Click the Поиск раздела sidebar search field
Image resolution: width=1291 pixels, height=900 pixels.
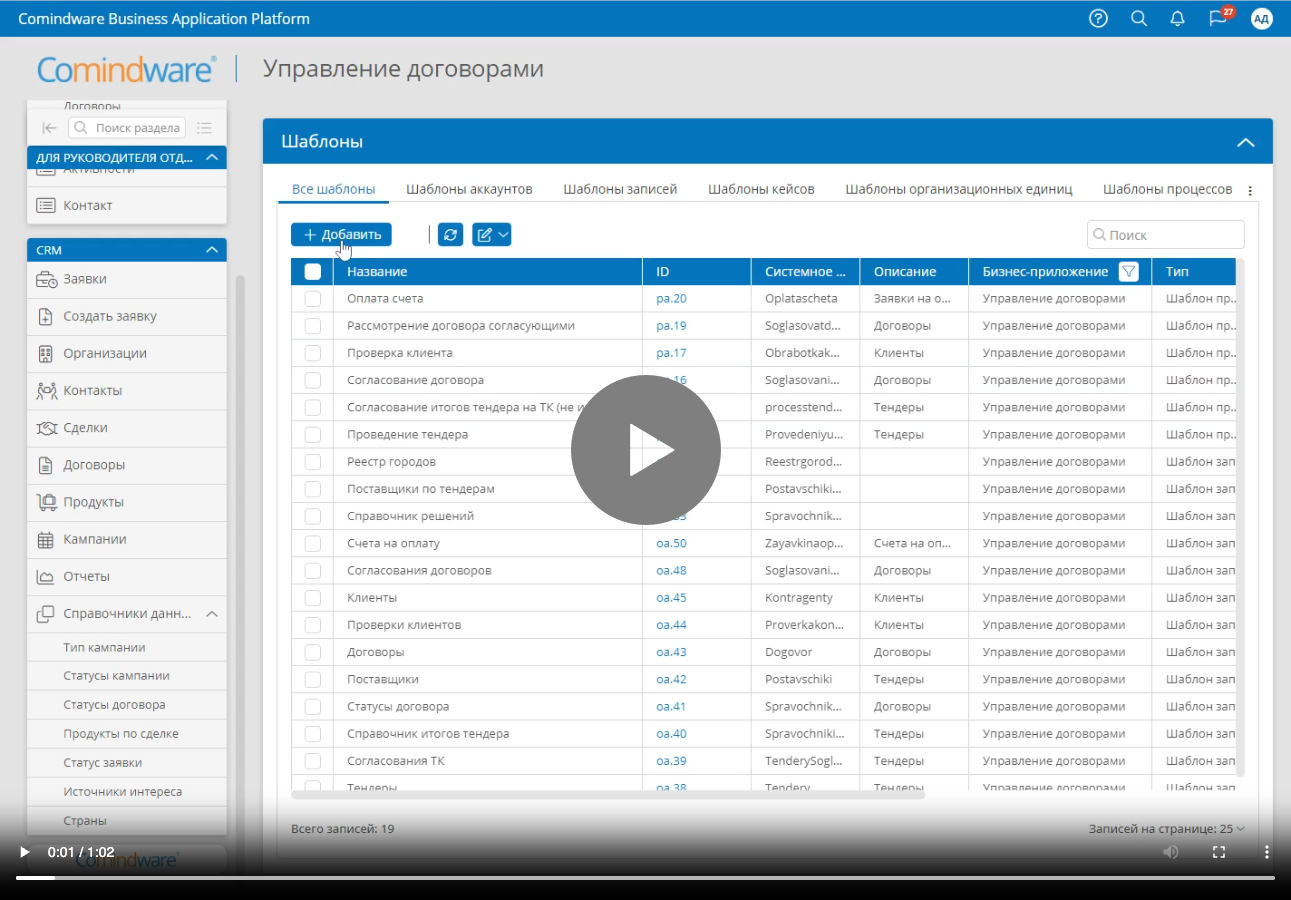pyautogui.click(x=127, y=128)
